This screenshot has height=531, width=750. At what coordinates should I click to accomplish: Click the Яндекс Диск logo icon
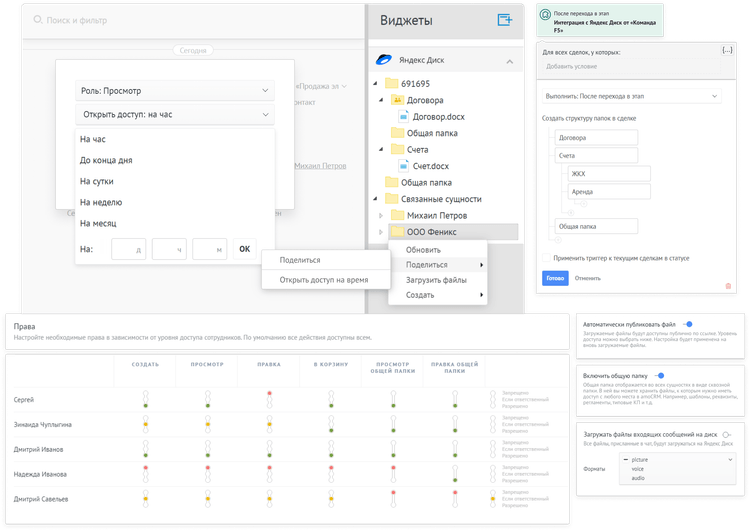coord(381,60)
